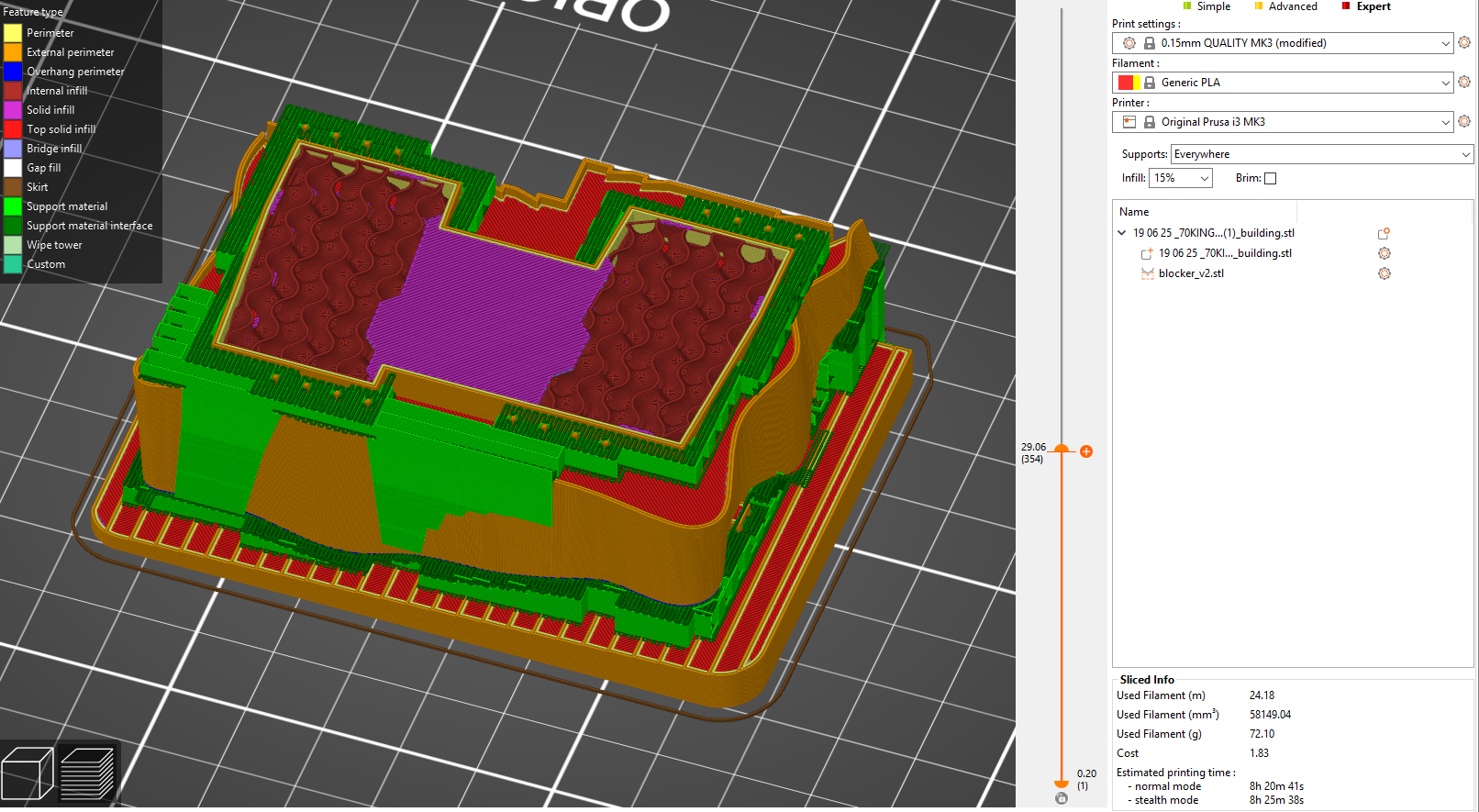Viewport: 1479px width, 812px height.
Task: Select the child building.stl part row
Action: click(1225, 253)
